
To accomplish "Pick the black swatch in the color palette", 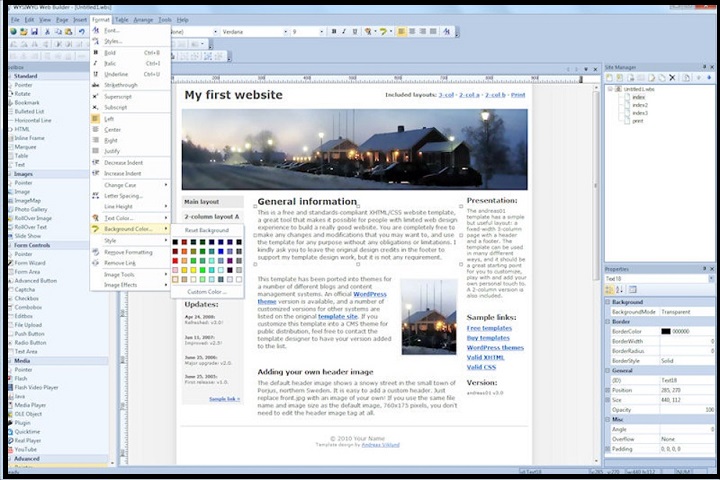I will click(x=176, y=242).
